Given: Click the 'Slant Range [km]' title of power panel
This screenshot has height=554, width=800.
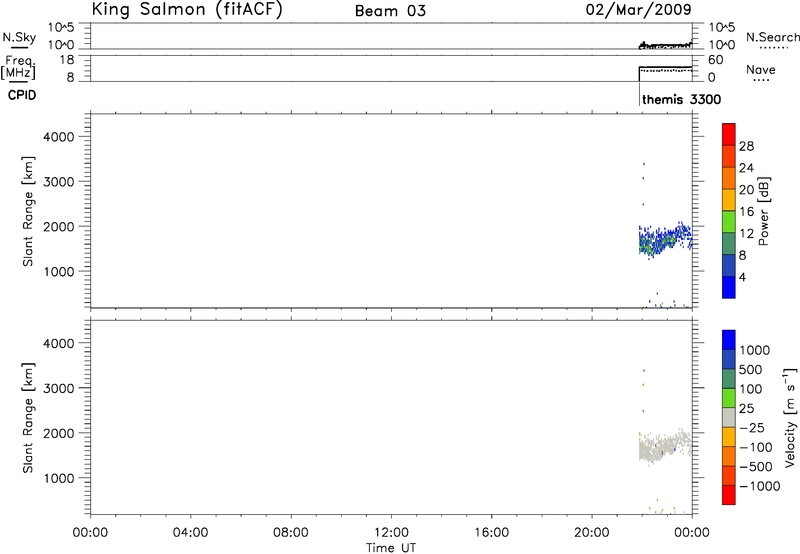Looking at the screenshot, I should point(28,211).
